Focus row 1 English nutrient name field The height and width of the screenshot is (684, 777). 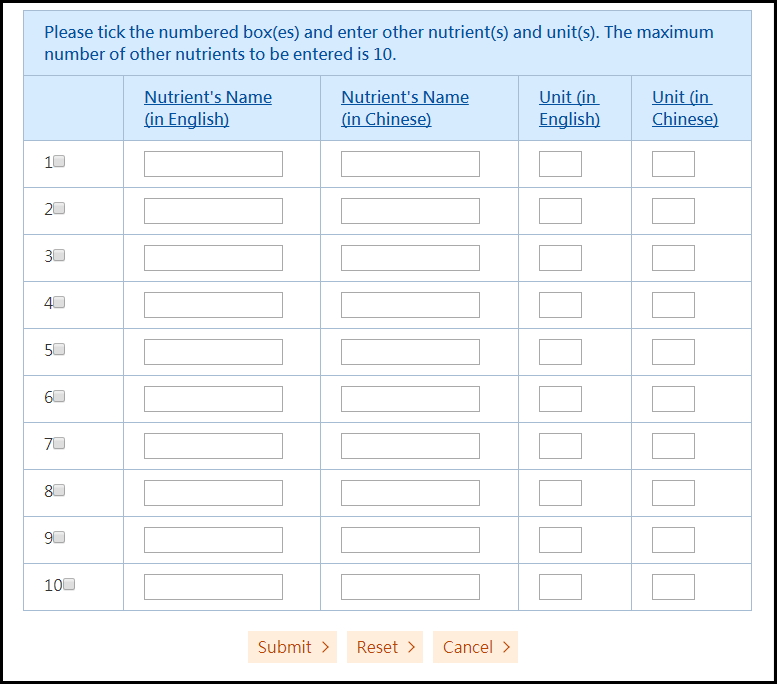pyautogui.click(x=213, y=164)
